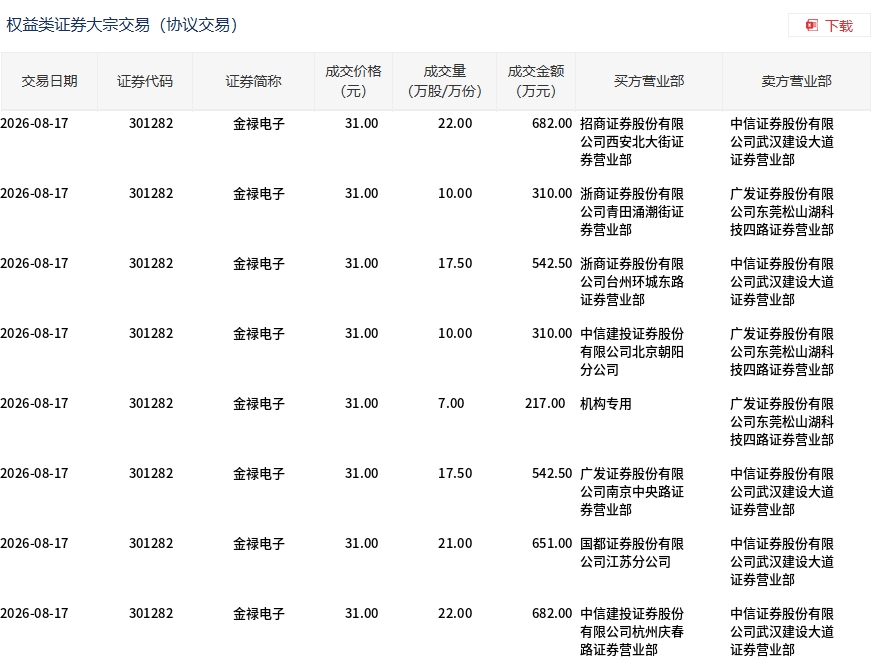
Task: Click the 下载 download button
Action: coord(829,26)
